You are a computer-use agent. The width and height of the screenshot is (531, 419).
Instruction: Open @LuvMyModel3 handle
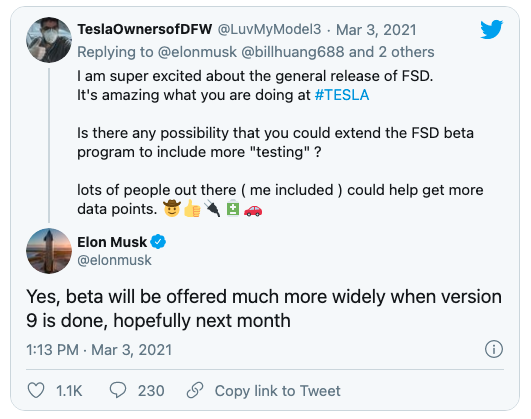pyautogui.click(x=269, y=29)
